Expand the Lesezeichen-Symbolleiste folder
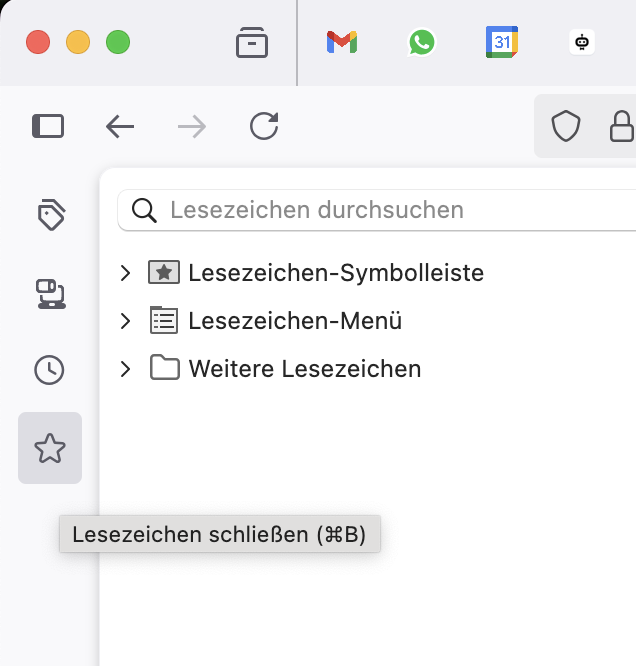The image size is (636, 666). pos(125,272)
